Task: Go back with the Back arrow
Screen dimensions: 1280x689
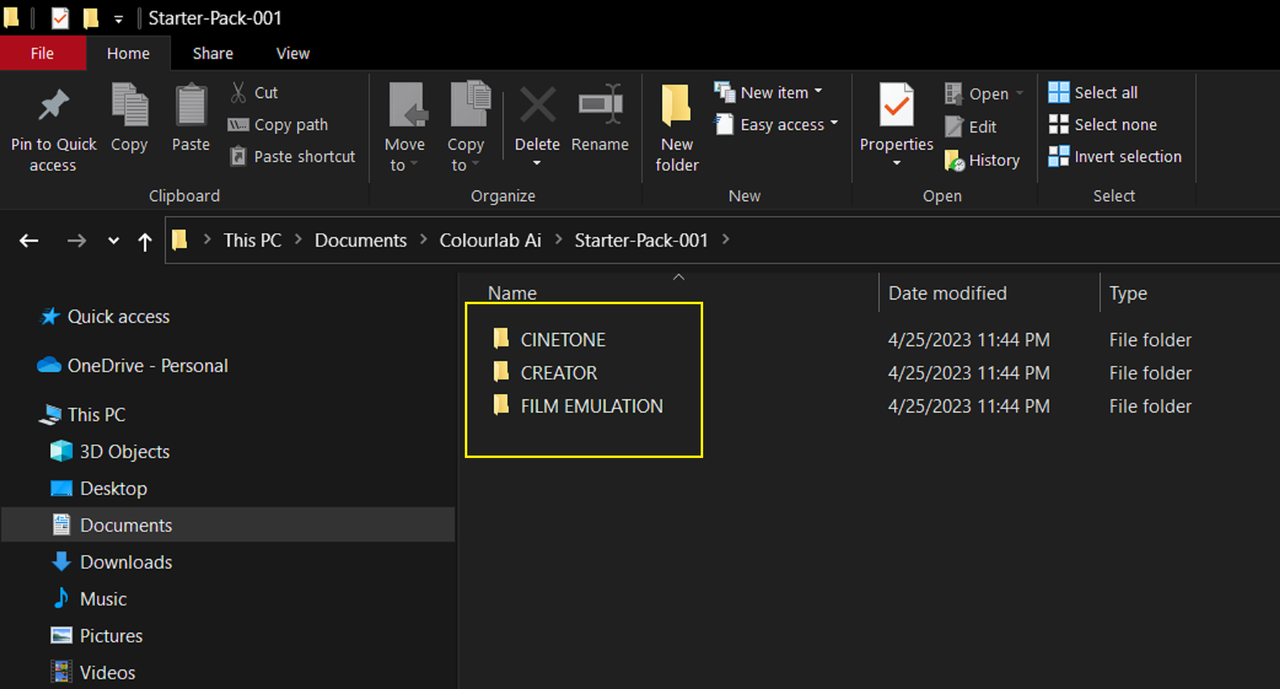Action: [x=29, y=240]
